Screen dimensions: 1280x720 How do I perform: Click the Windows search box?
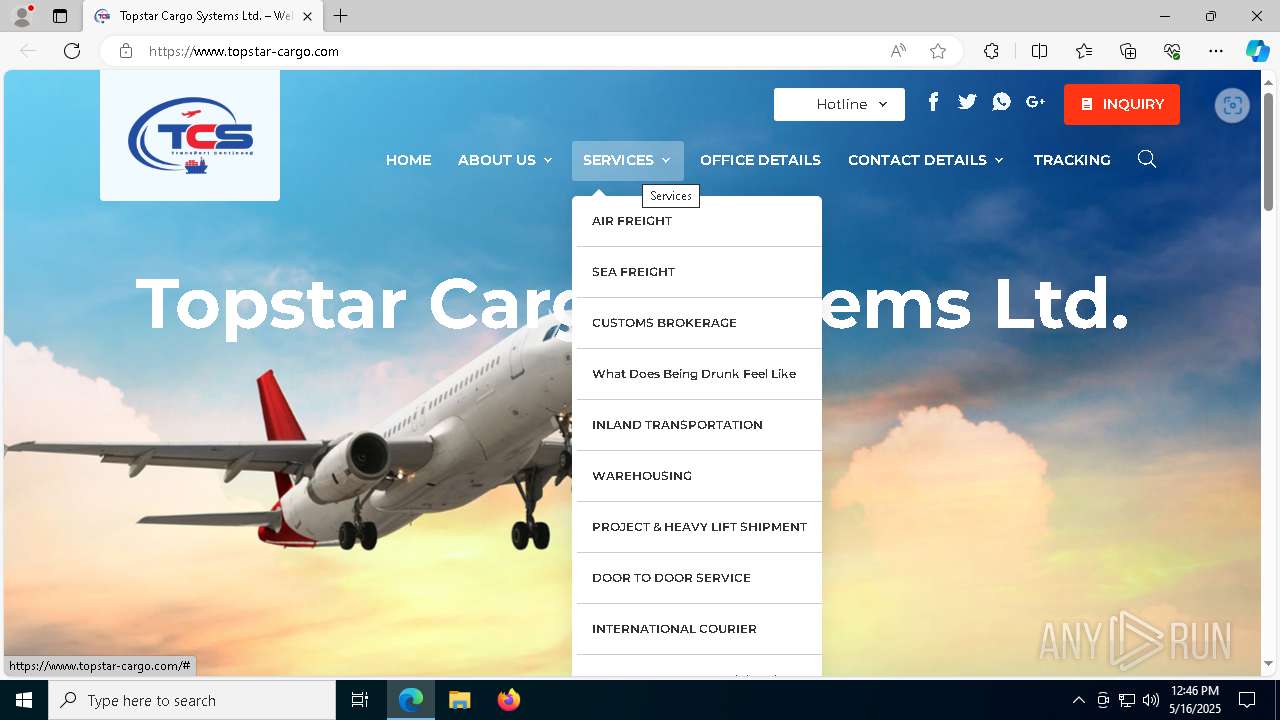tap(192, 700)
